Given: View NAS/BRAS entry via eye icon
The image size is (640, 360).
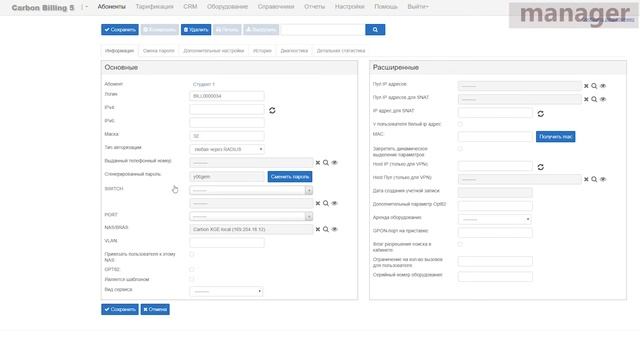Looking at the screenshot, I should tap(334, 229).
